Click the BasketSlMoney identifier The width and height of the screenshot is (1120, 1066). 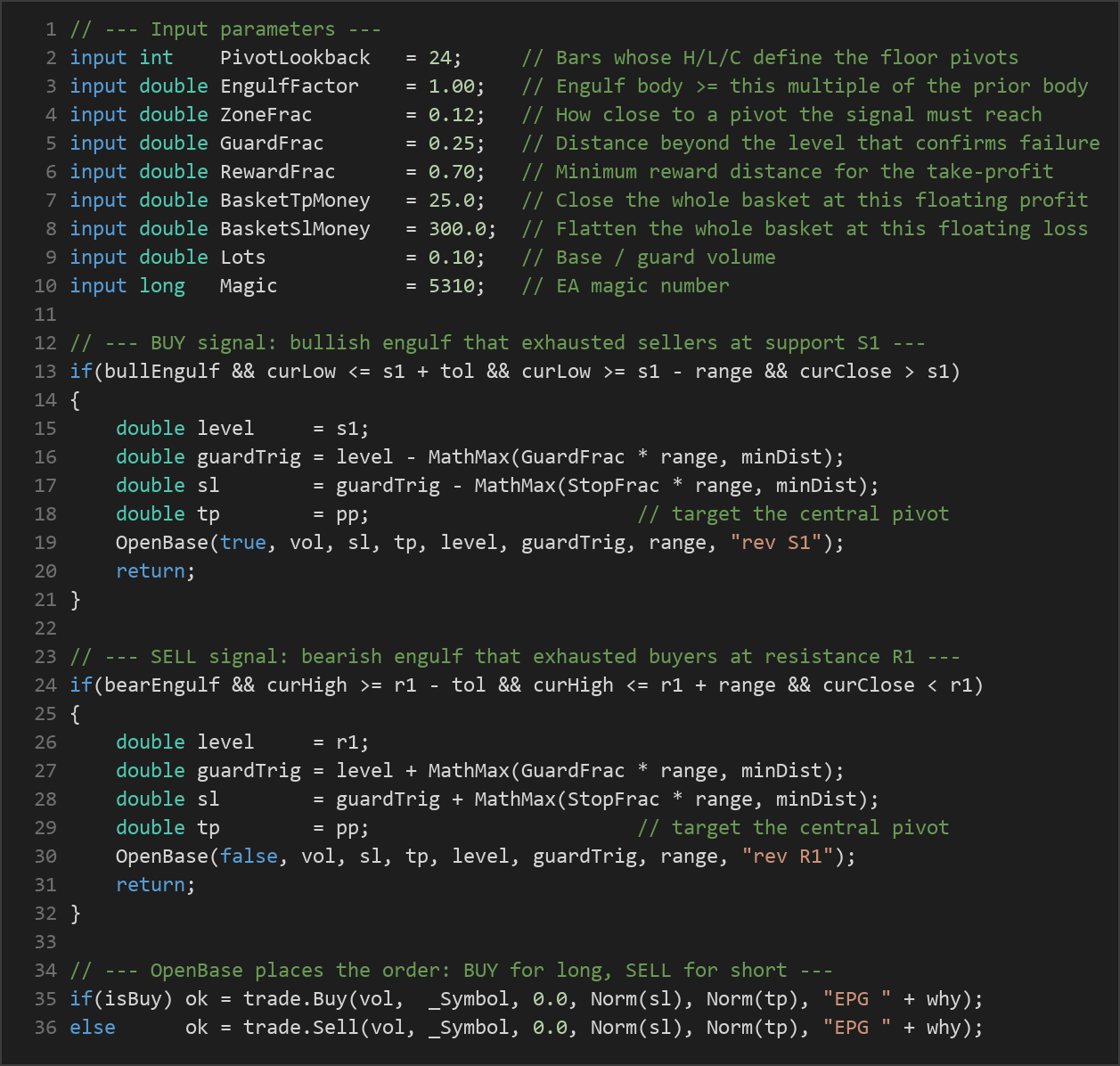tap(295, 228)
